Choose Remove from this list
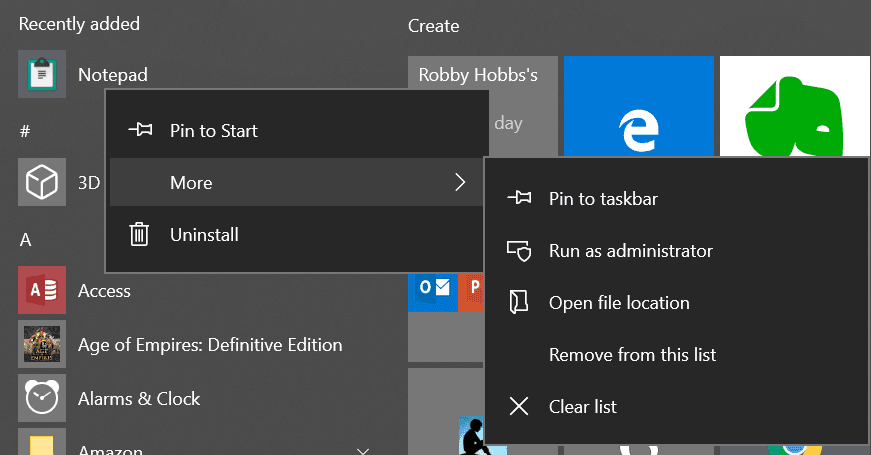The width and height of the screenshot is (871, 455). coord(677,354)
